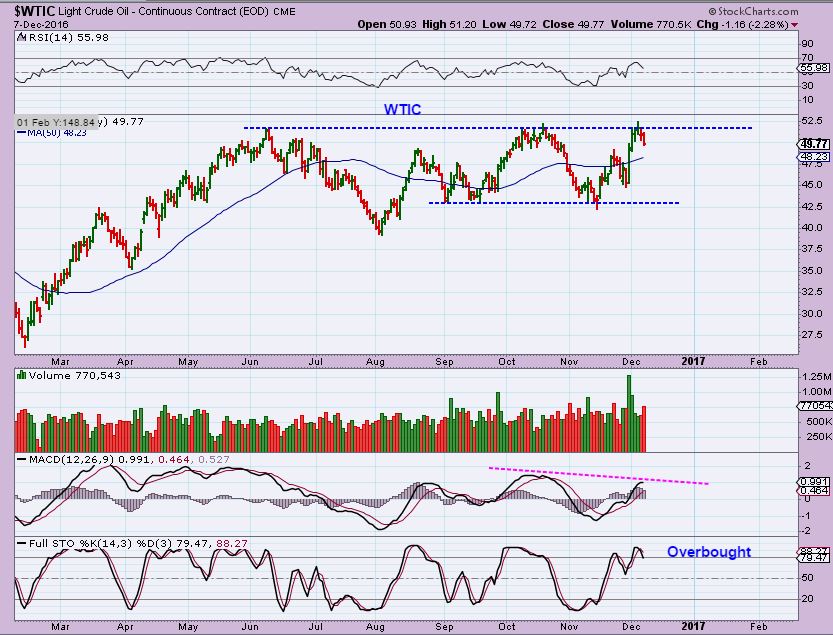Click the WTIC chart title annotation

coord(401,109)
